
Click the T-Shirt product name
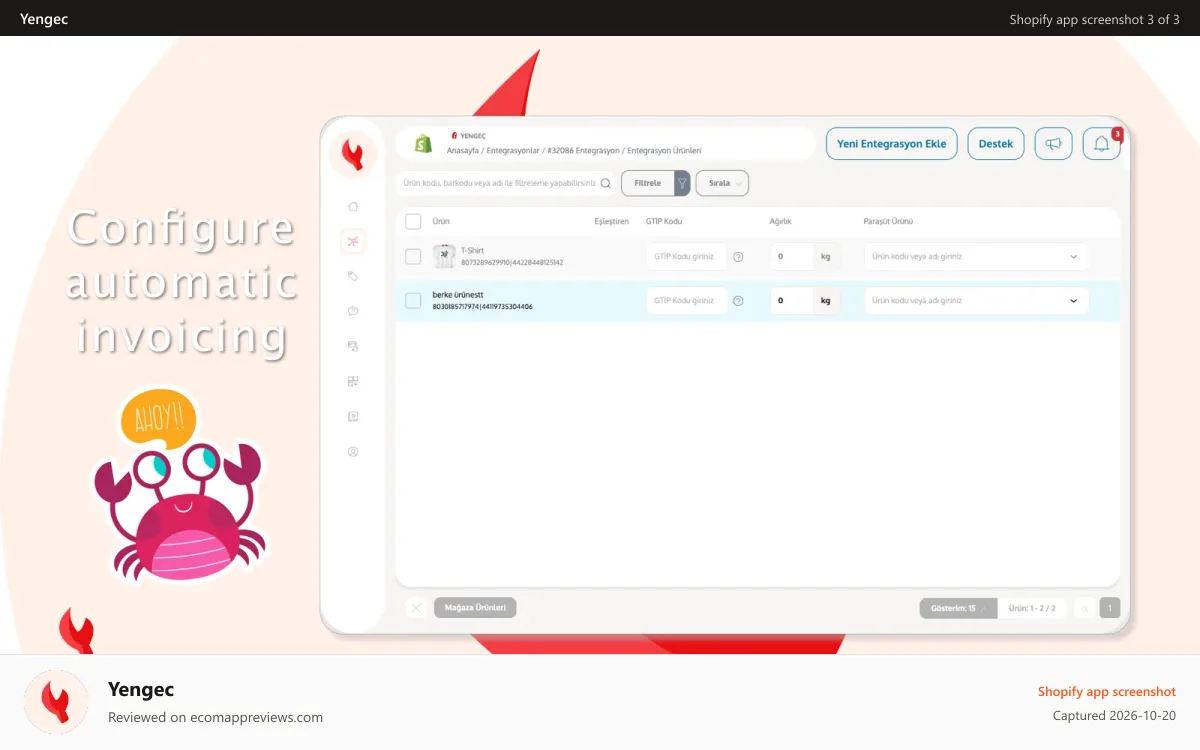pos(472,251)
